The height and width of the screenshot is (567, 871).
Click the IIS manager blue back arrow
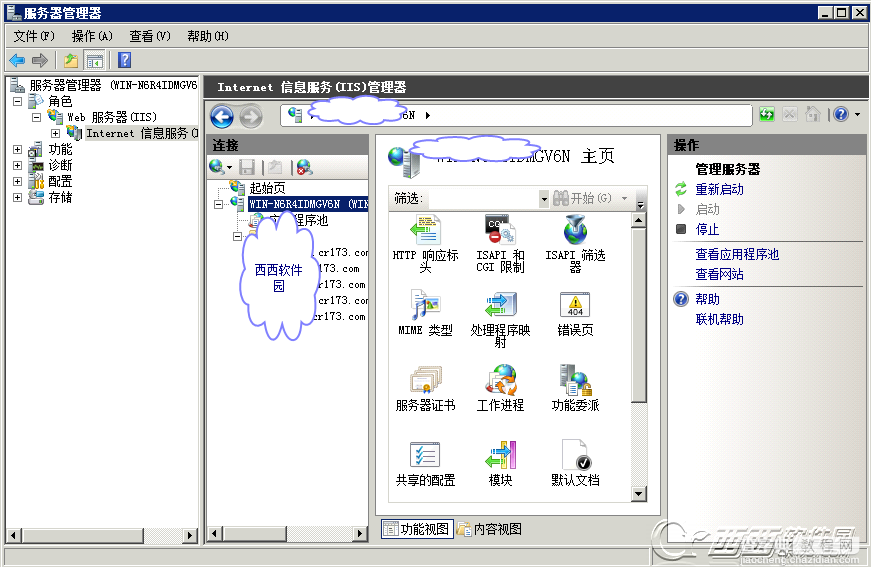click(x=222, y=117)
